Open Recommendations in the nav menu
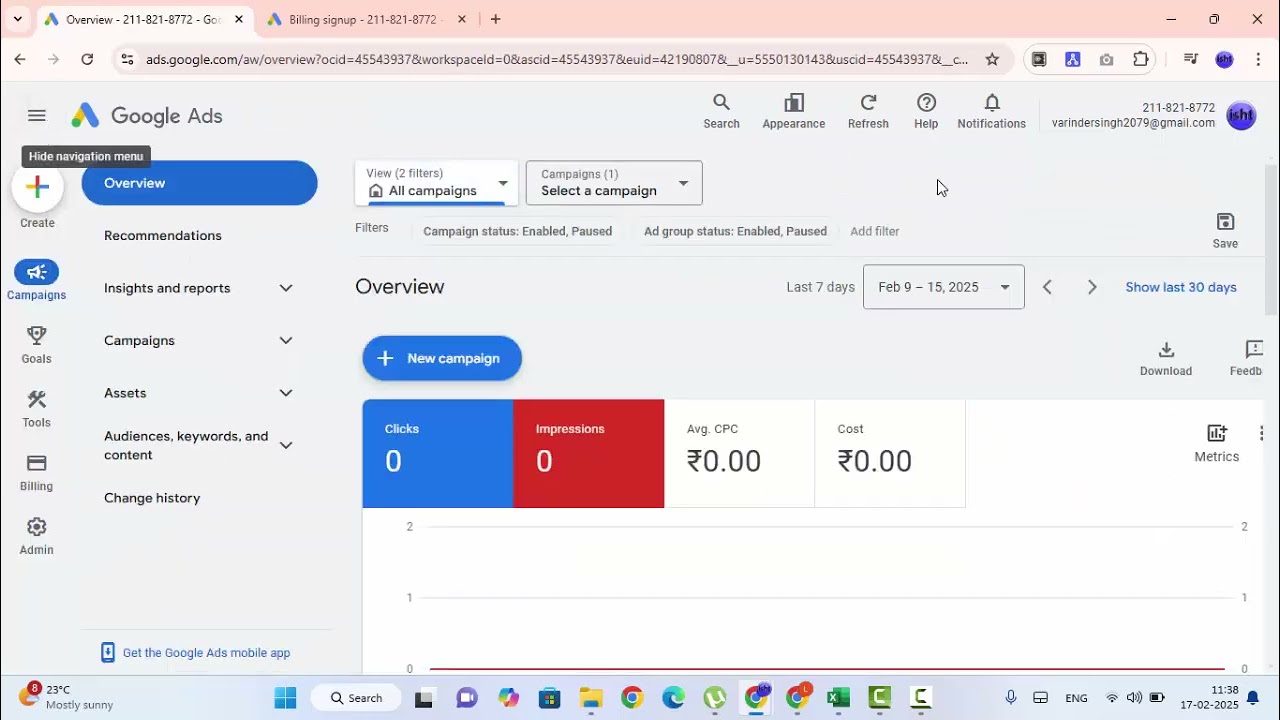This screenshot has height=720, width=1280. 163,236
